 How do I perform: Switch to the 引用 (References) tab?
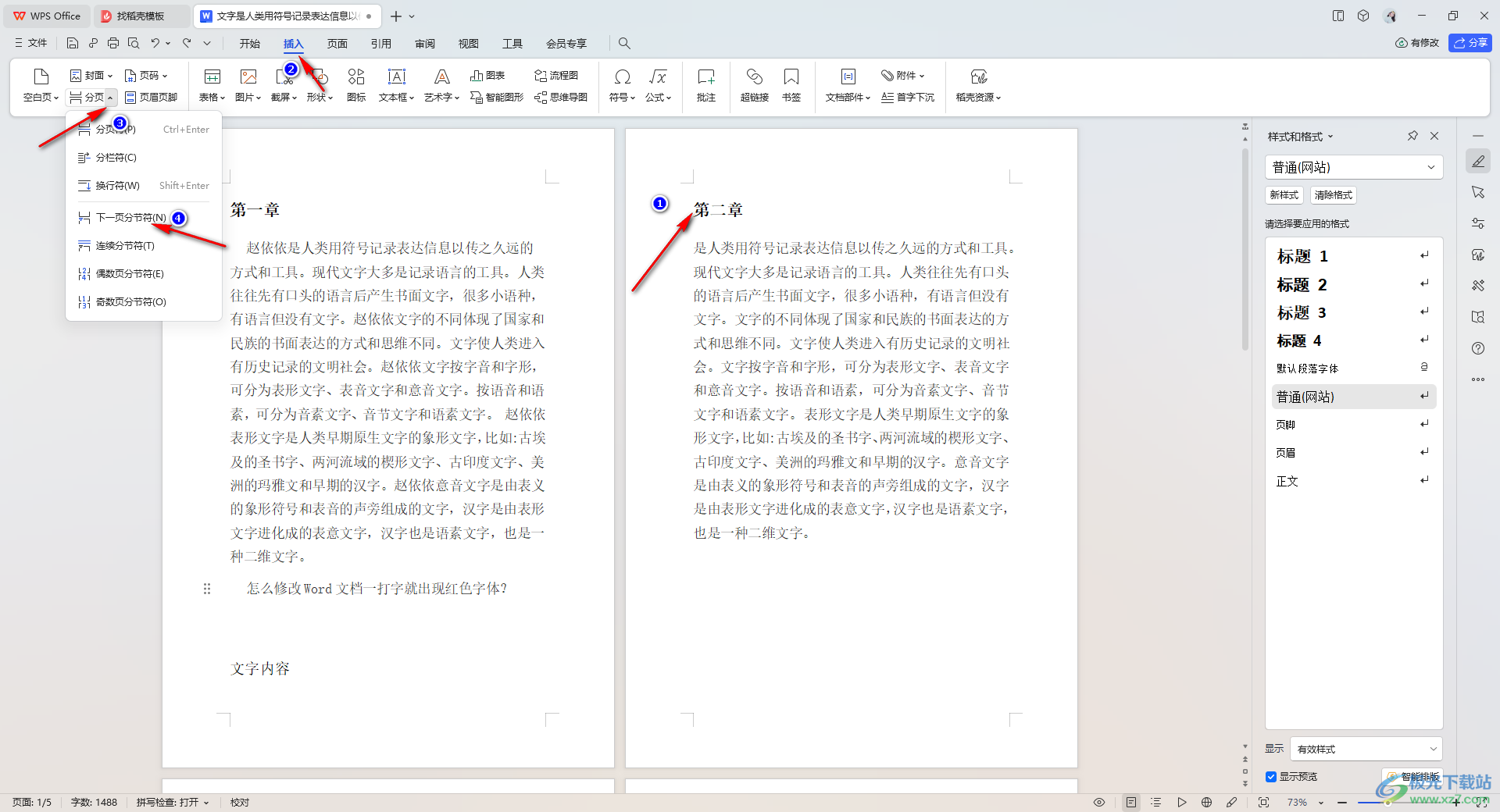[x=381, y=43]
